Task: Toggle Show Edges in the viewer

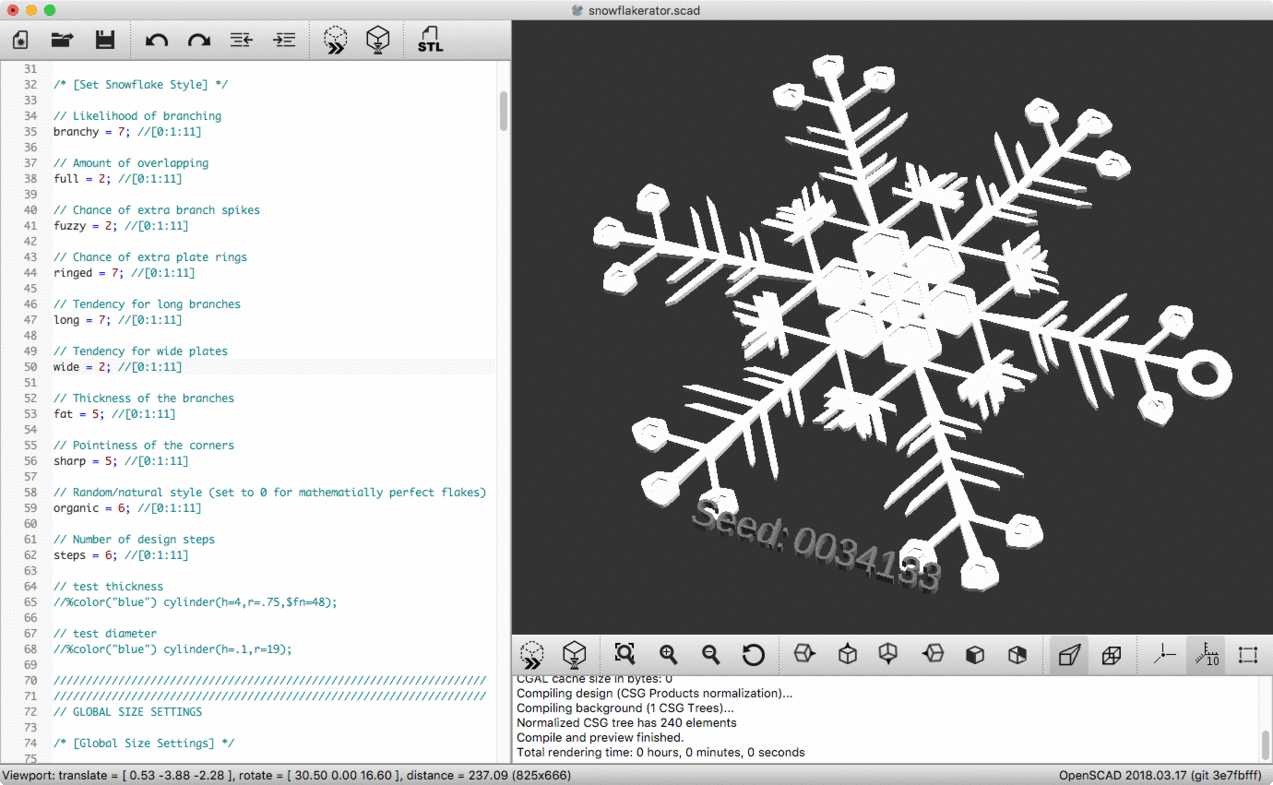Action: [x=1248, y=655]
